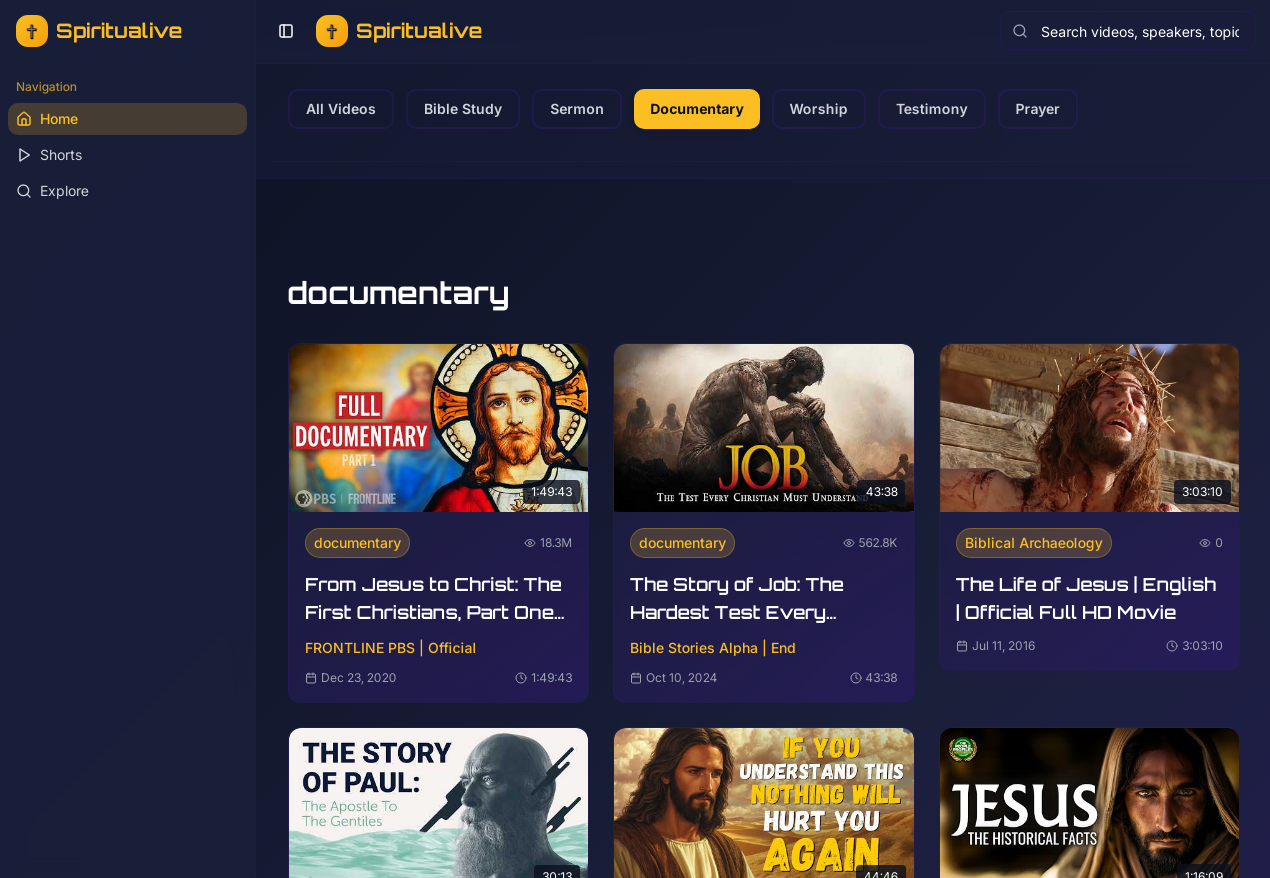Click the Home house icon
Viewport: 1270px width, 878px height.
tap(24, 119)
